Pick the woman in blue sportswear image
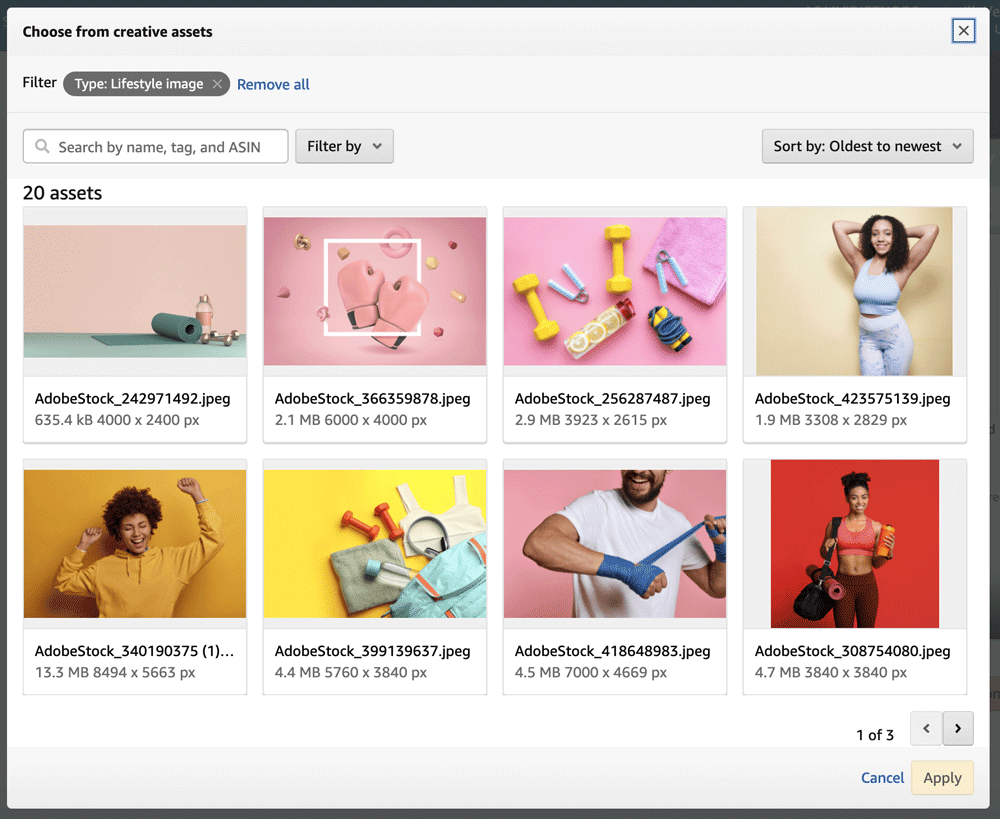 click(855, 291)
